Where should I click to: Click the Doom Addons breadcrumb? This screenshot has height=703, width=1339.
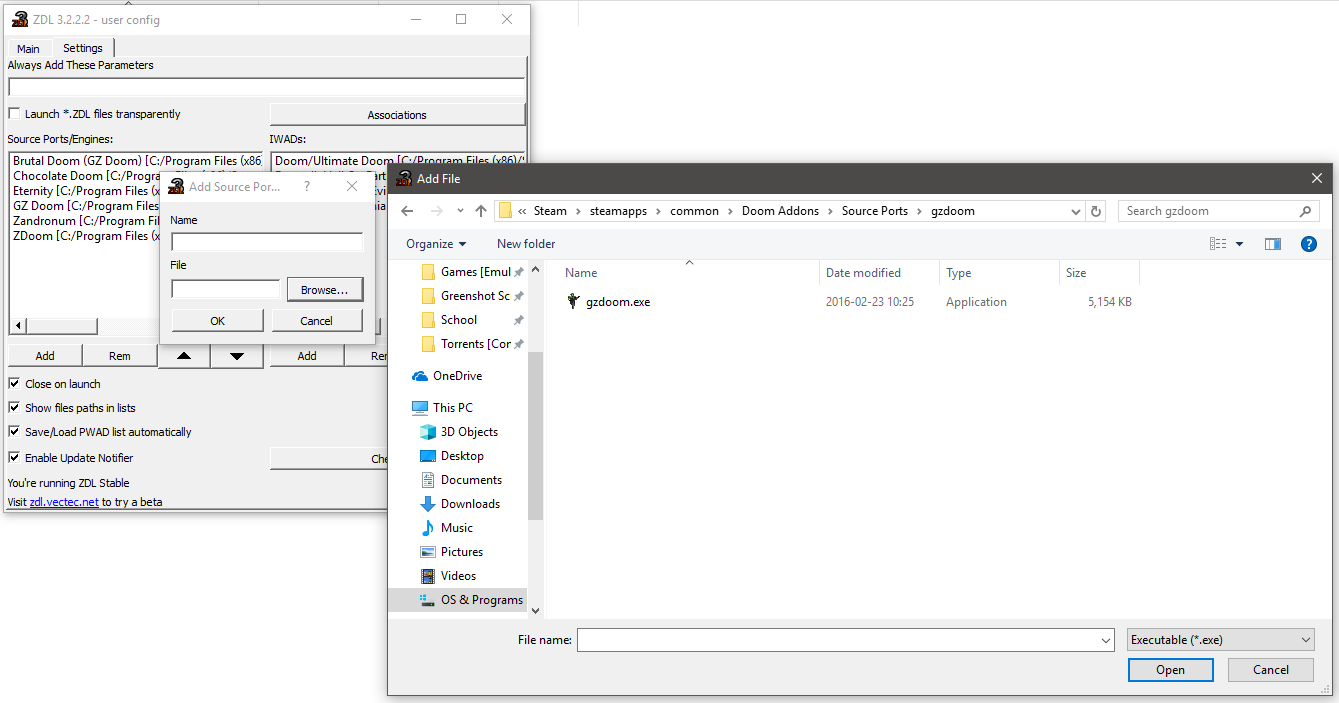[780, 211]
